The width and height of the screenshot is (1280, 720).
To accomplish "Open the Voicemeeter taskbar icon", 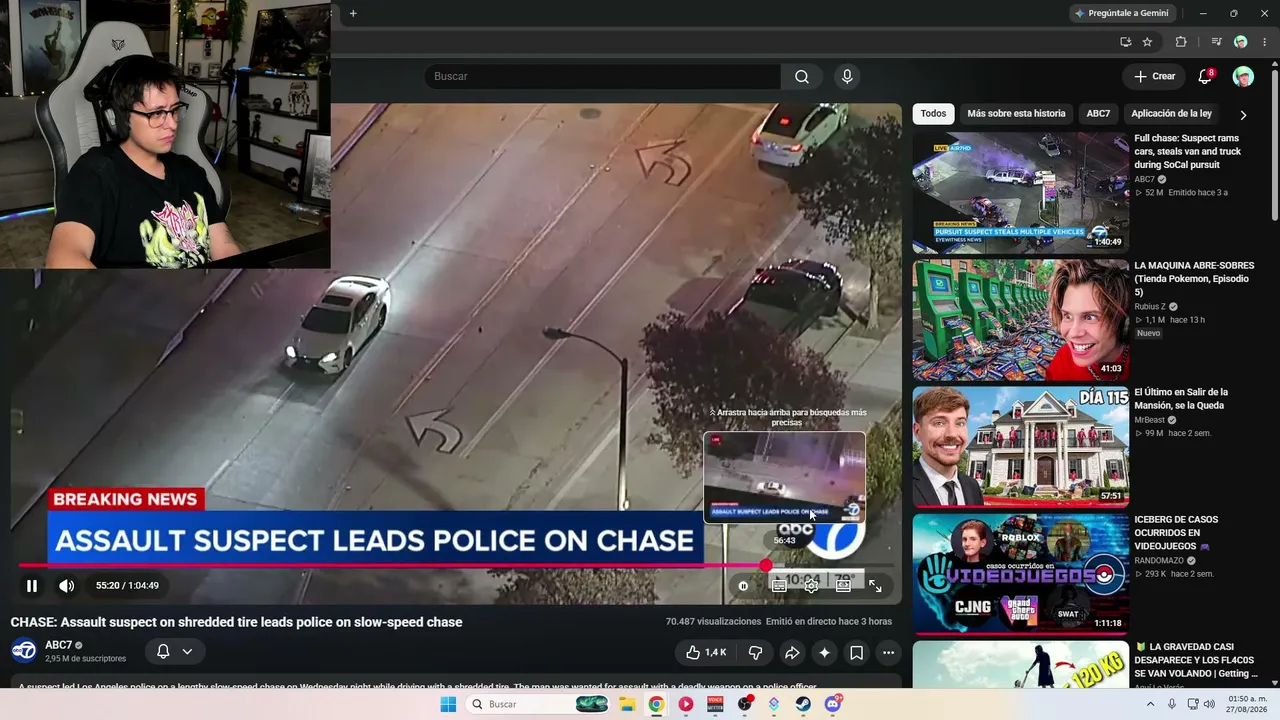I will pyautogui.click(x=715, y=704).
